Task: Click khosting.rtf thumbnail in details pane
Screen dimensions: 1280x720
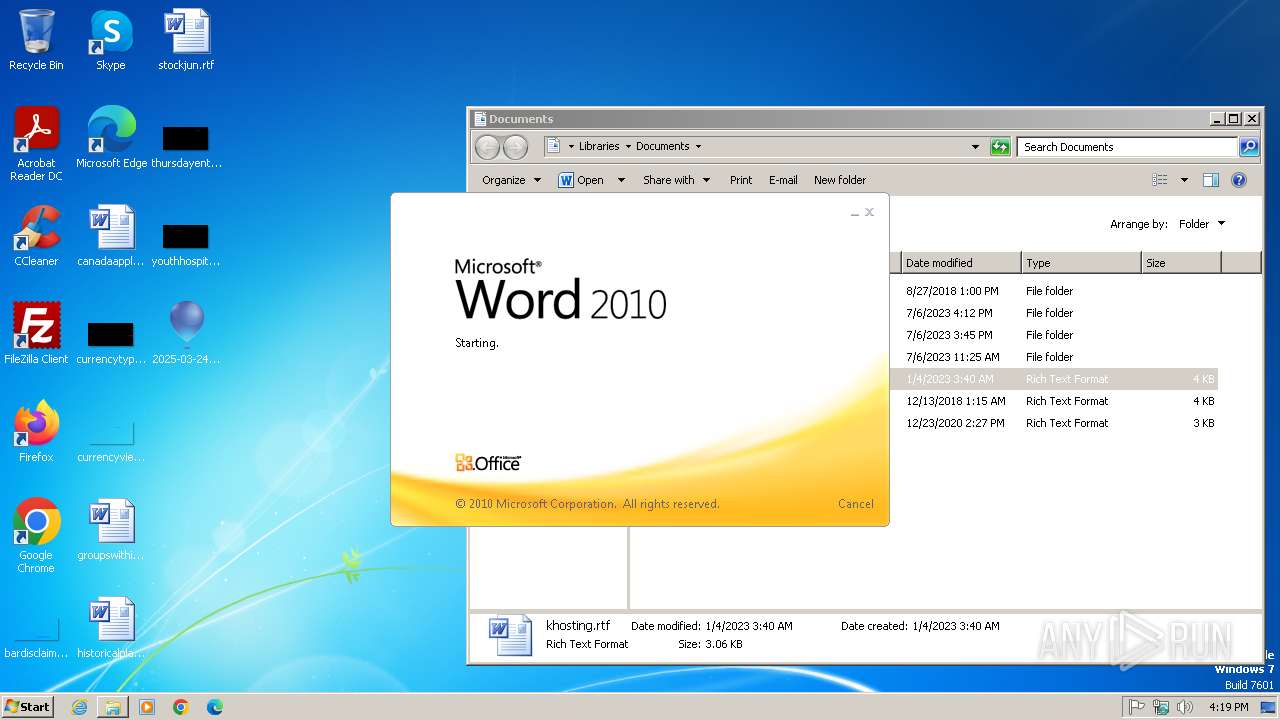Action: click(510, 635)
